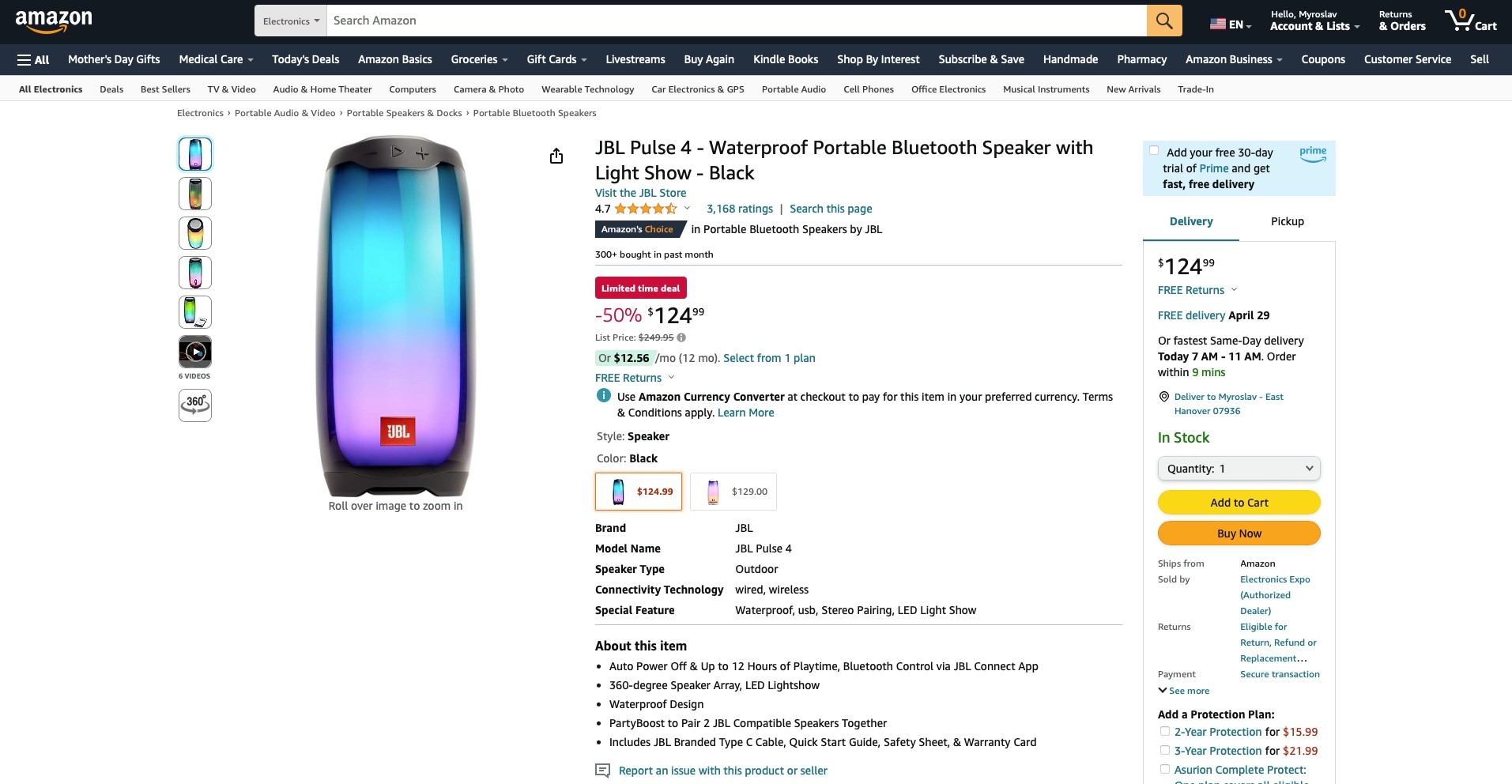Select the $129.00 color variant swatch
Screen dimensions: 1512x784
tap(733, 492)
